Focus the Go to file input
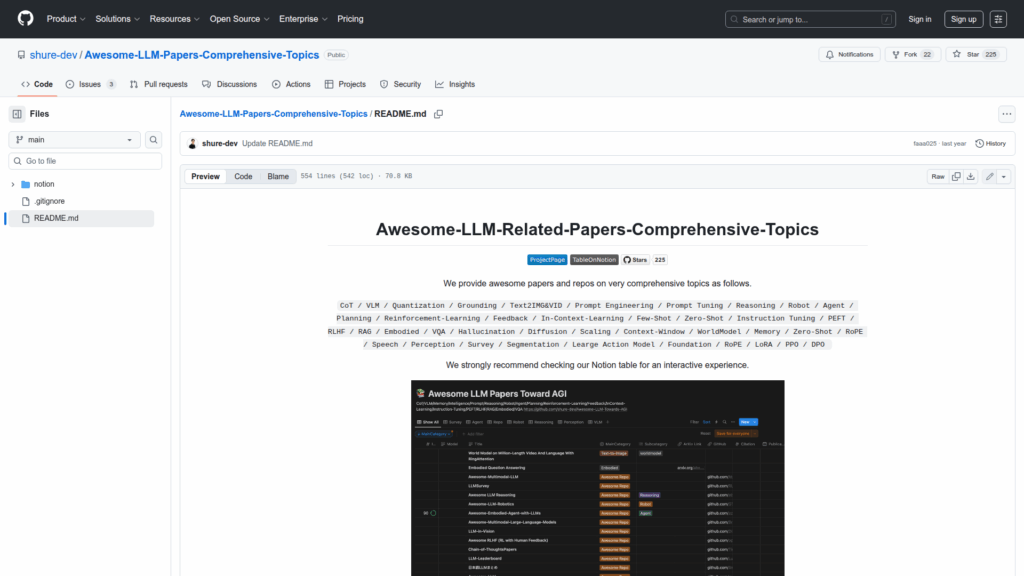This screenshot has height=576, width=1024. (x=85, y=161)
